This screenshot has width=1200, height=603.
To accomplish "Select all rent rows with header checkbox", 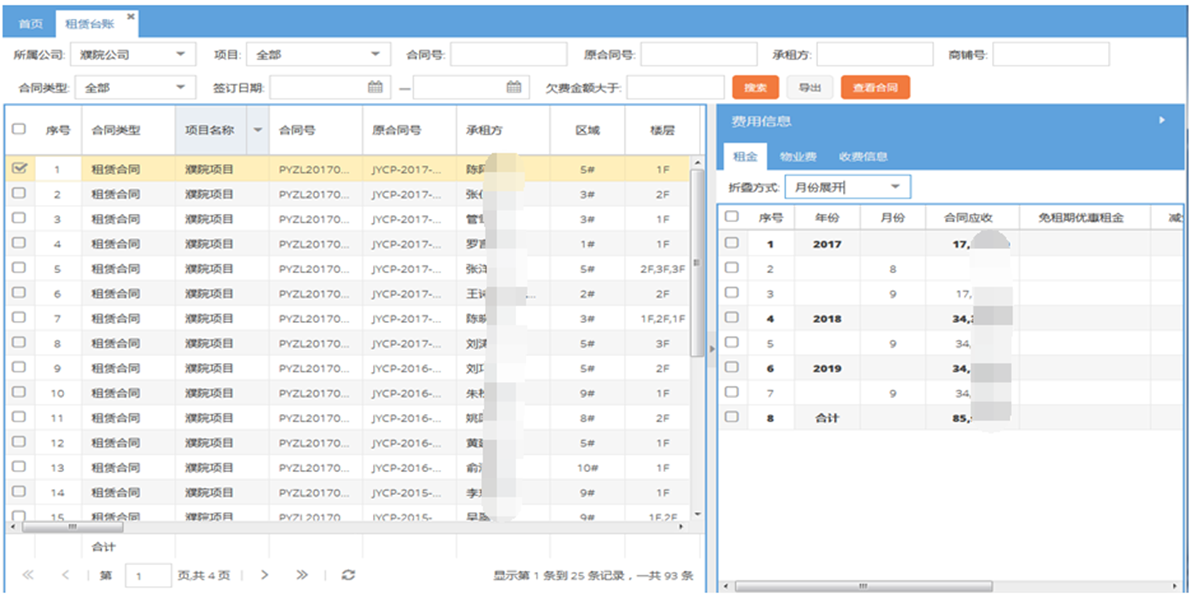I will pos(732,216).
